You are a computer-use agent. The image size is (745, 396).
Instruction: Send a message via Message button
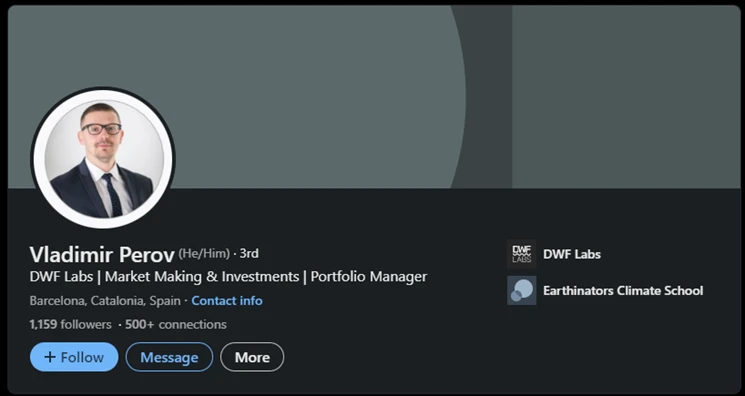169,357
